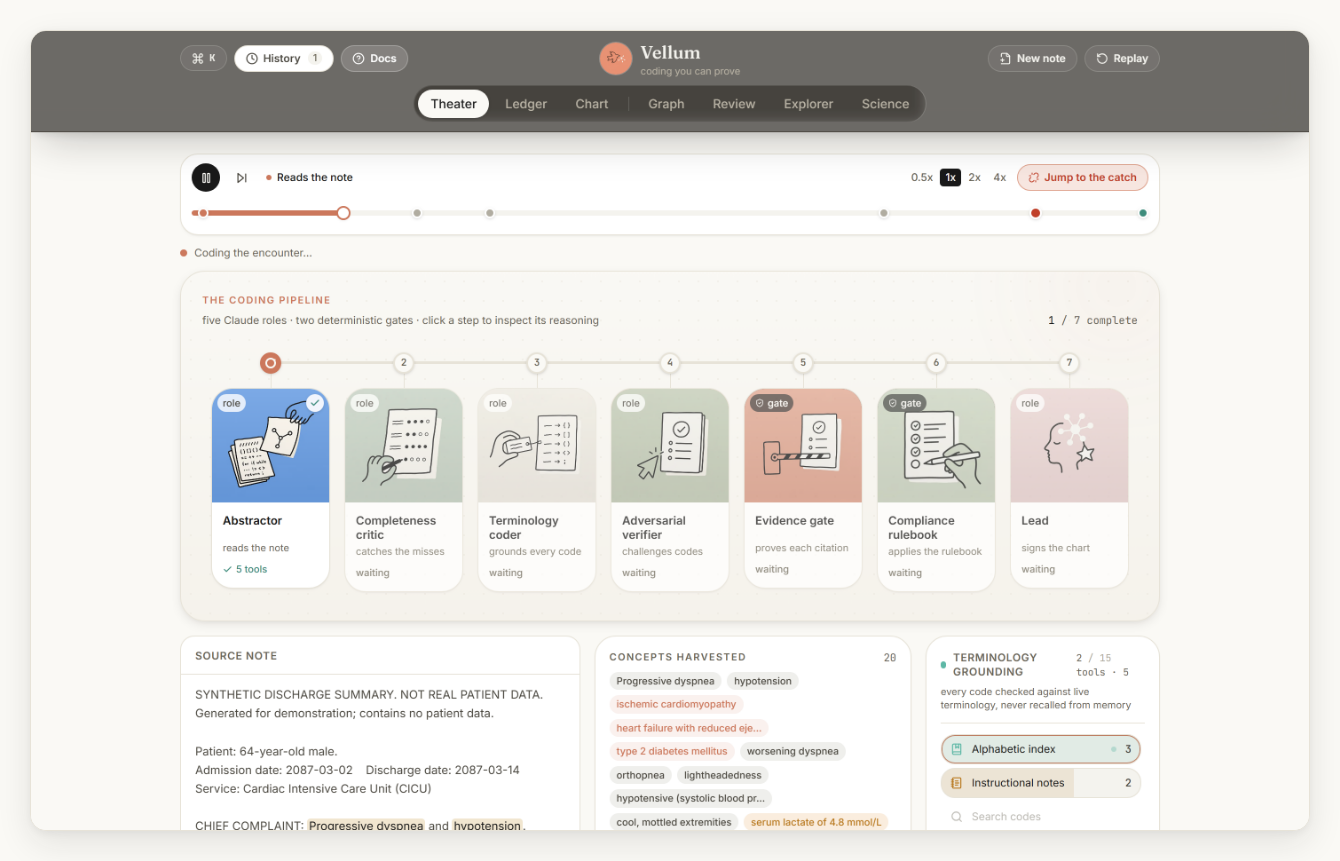
Task: Click highlighted 'Progressive dyspnea' in source note
Action: (x=366, y=826)
